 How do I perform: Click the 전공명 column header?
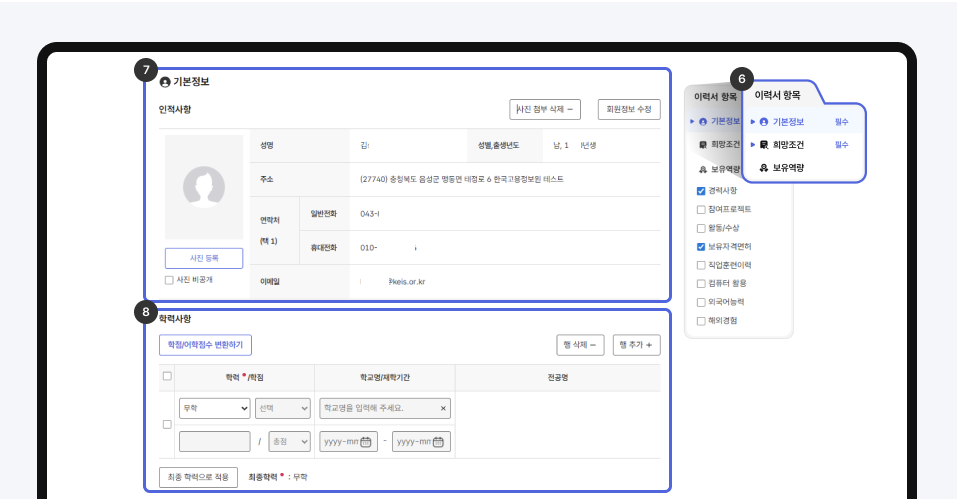pyautogui.click(x=558, y=378)
